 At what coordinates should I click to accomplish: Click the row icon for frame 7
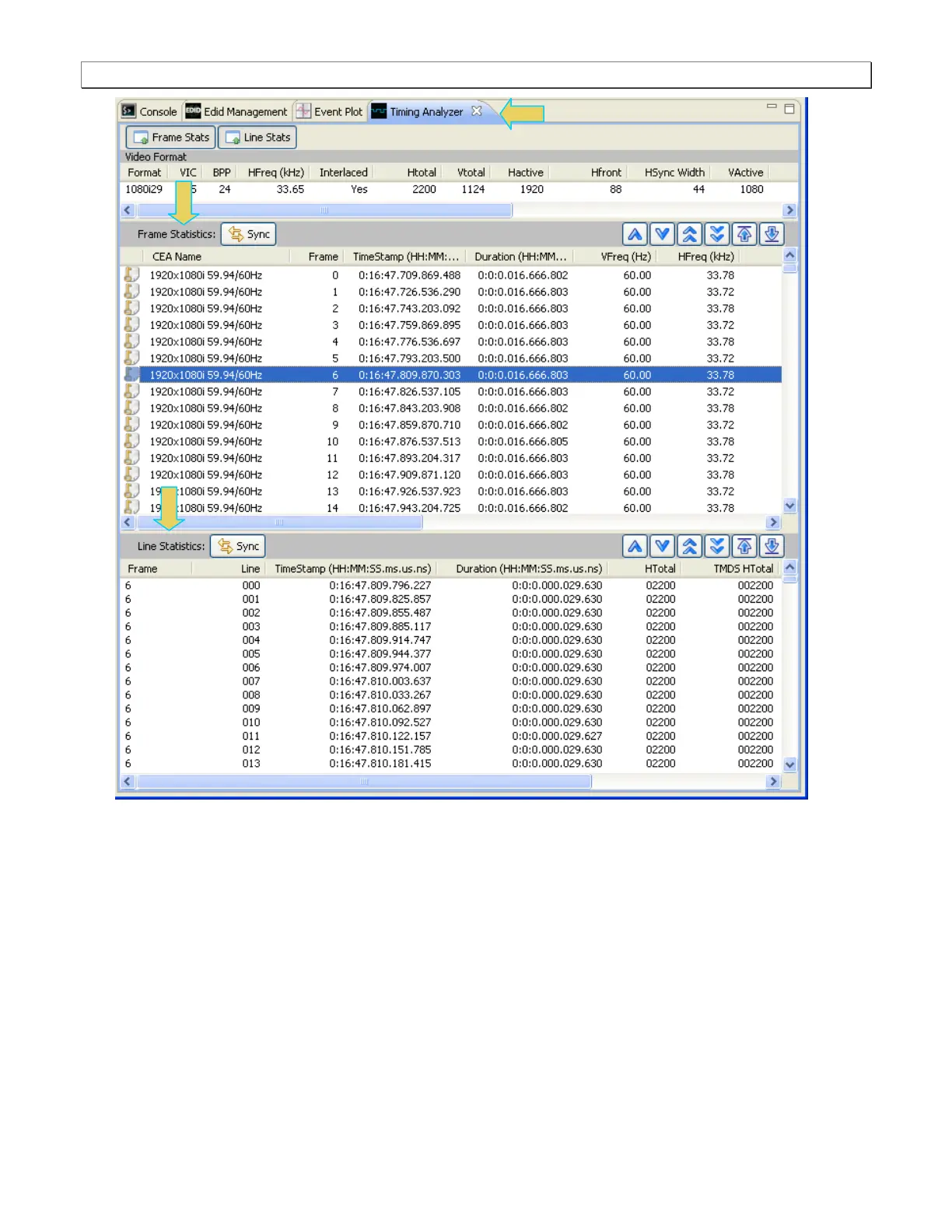132,391
